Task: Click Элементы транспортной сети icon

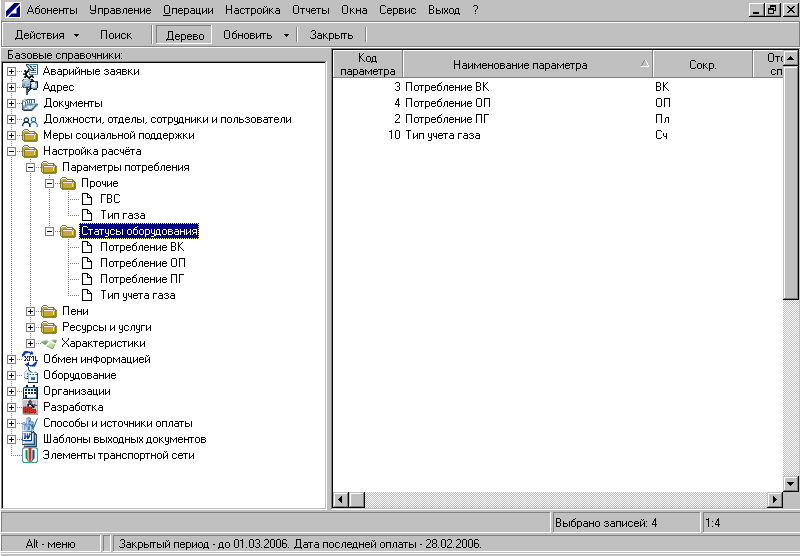Action: (30, 455)
